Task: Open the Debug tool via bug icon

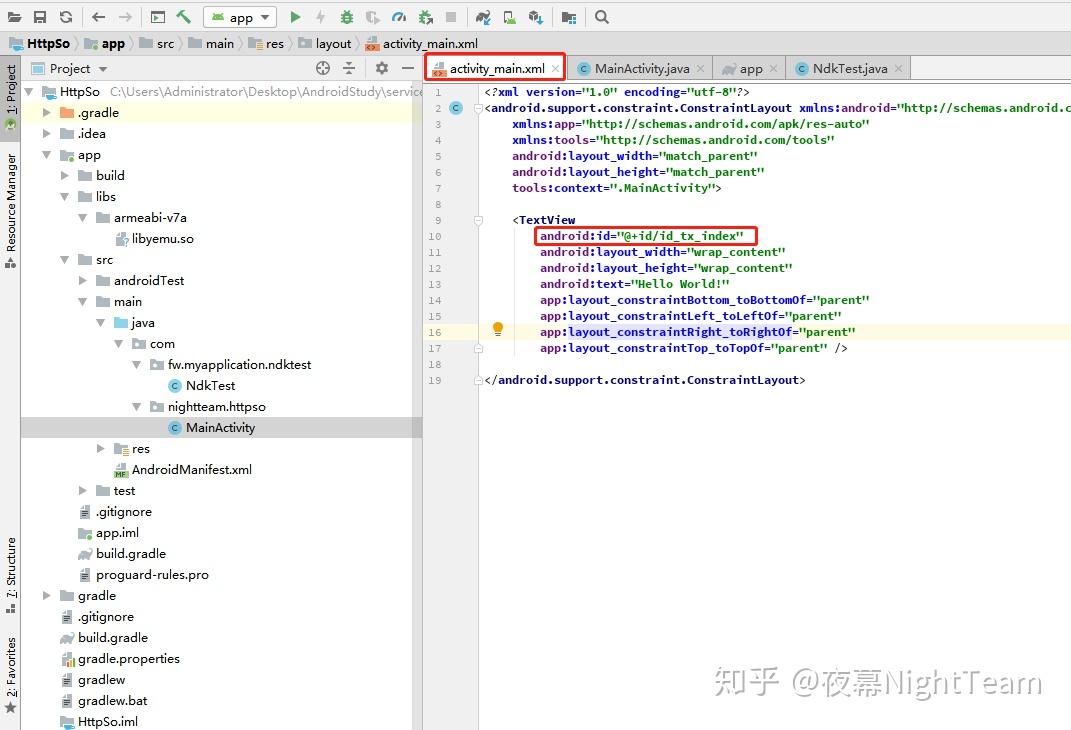Action: click(346, 16)
